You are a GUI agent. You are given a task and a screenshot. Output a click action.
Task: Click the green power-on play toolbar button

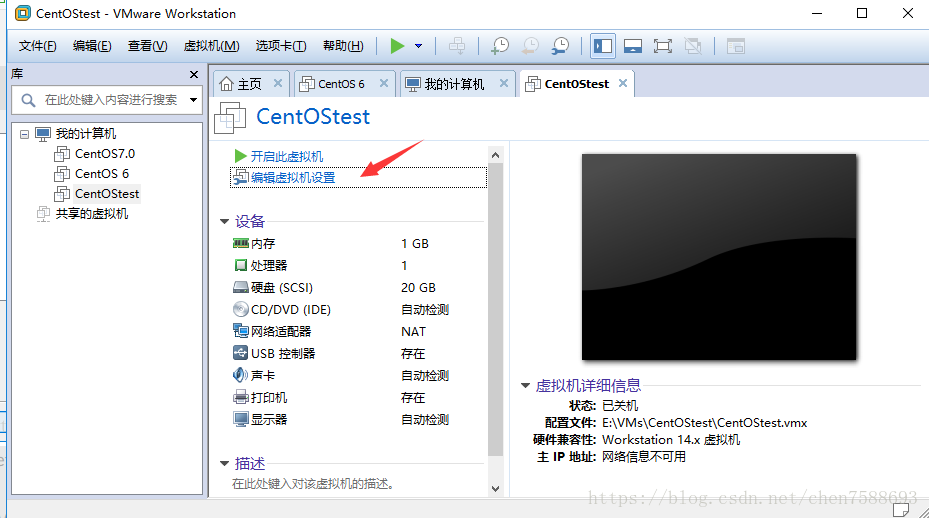(397, 46)
